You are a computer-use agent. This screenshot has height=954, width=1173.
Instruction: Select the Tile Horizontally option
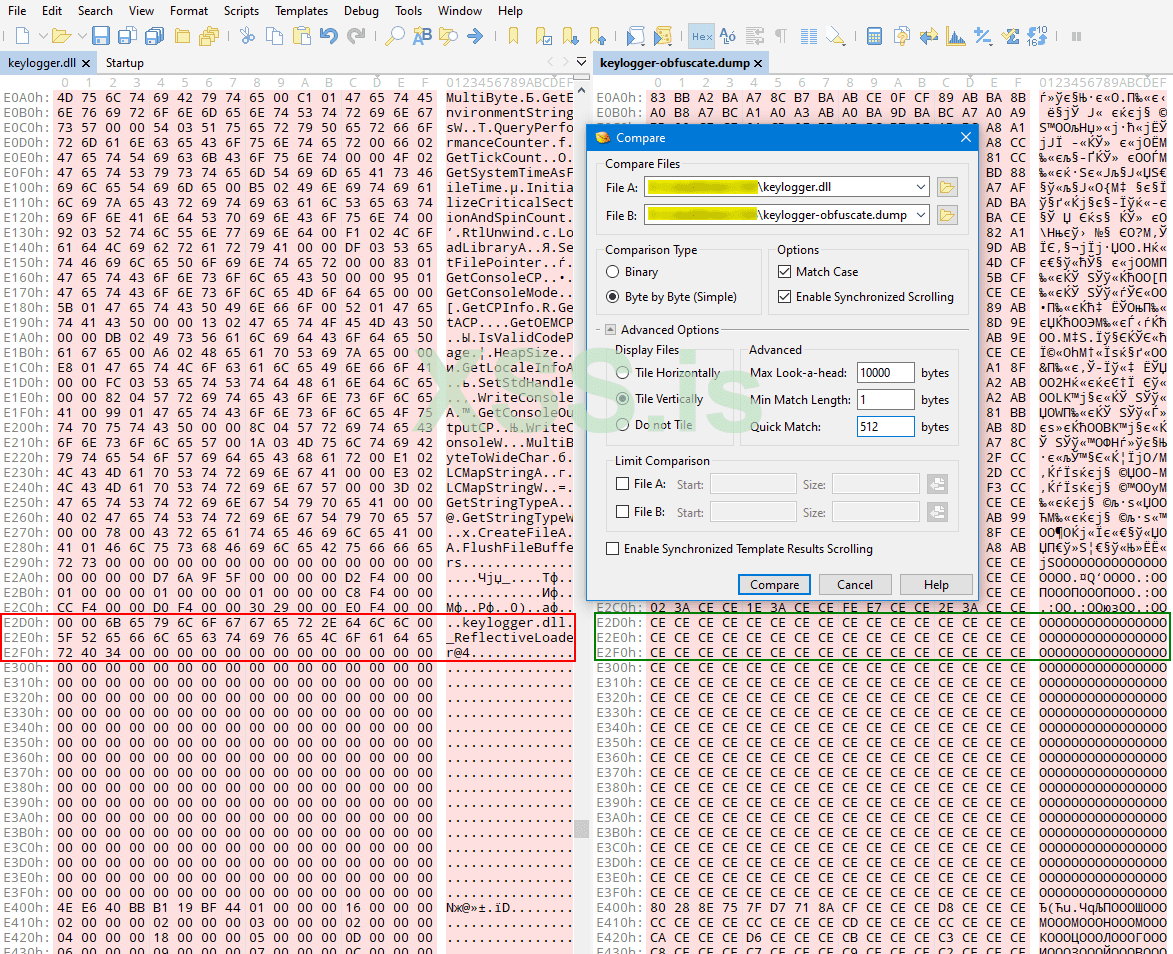[622, 373]
